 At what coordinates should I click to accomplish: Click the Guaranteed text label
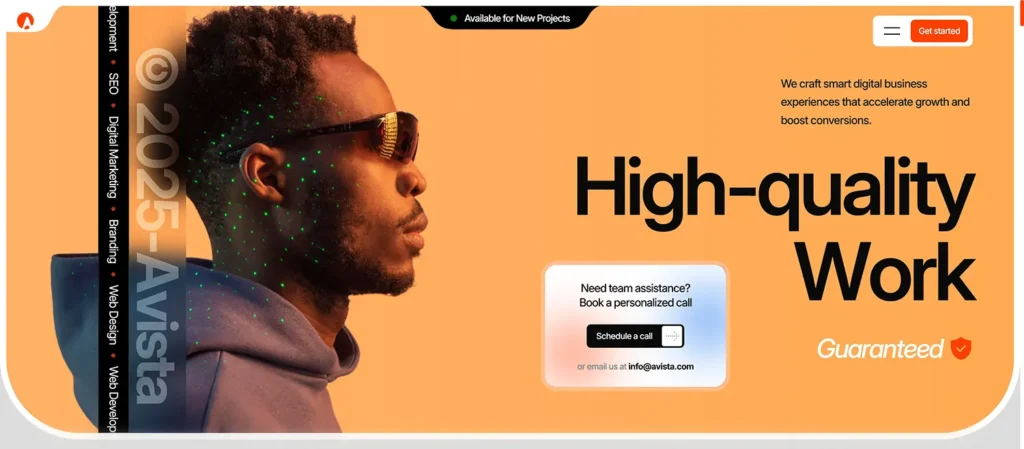[880, 348]
